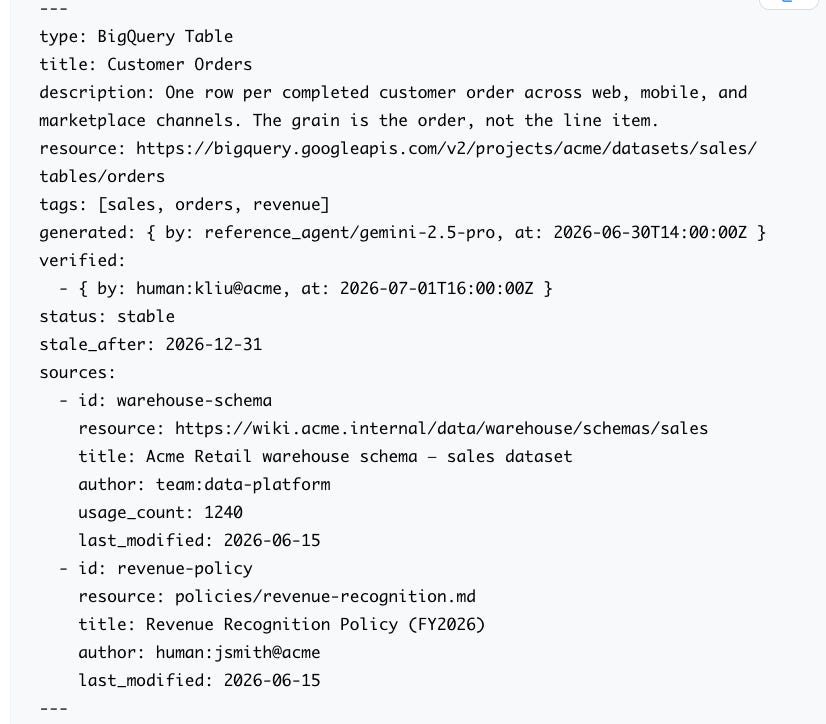Click the human:jsmith@acme author text

(x=238, y=652)
